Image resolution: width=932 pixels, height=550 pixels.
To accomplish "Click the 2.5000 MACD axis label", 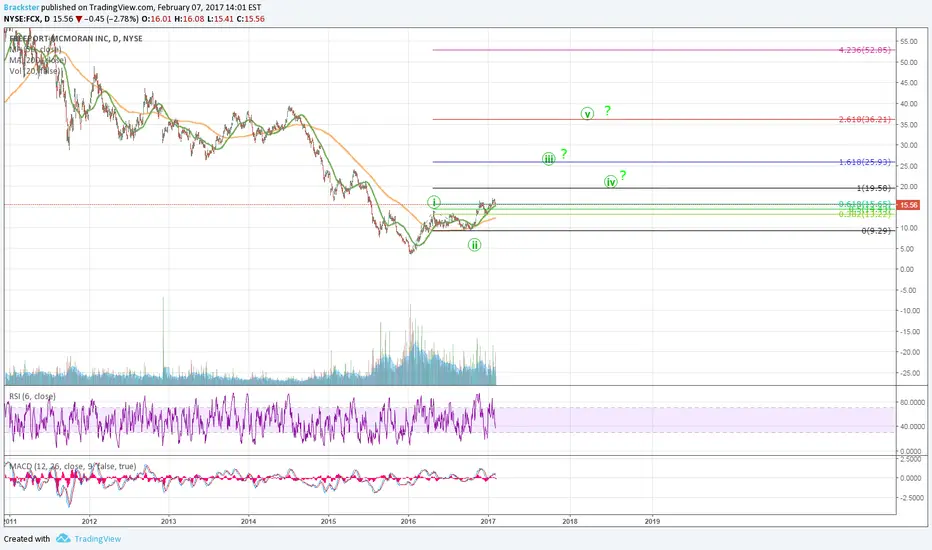I will click(911, 459).
